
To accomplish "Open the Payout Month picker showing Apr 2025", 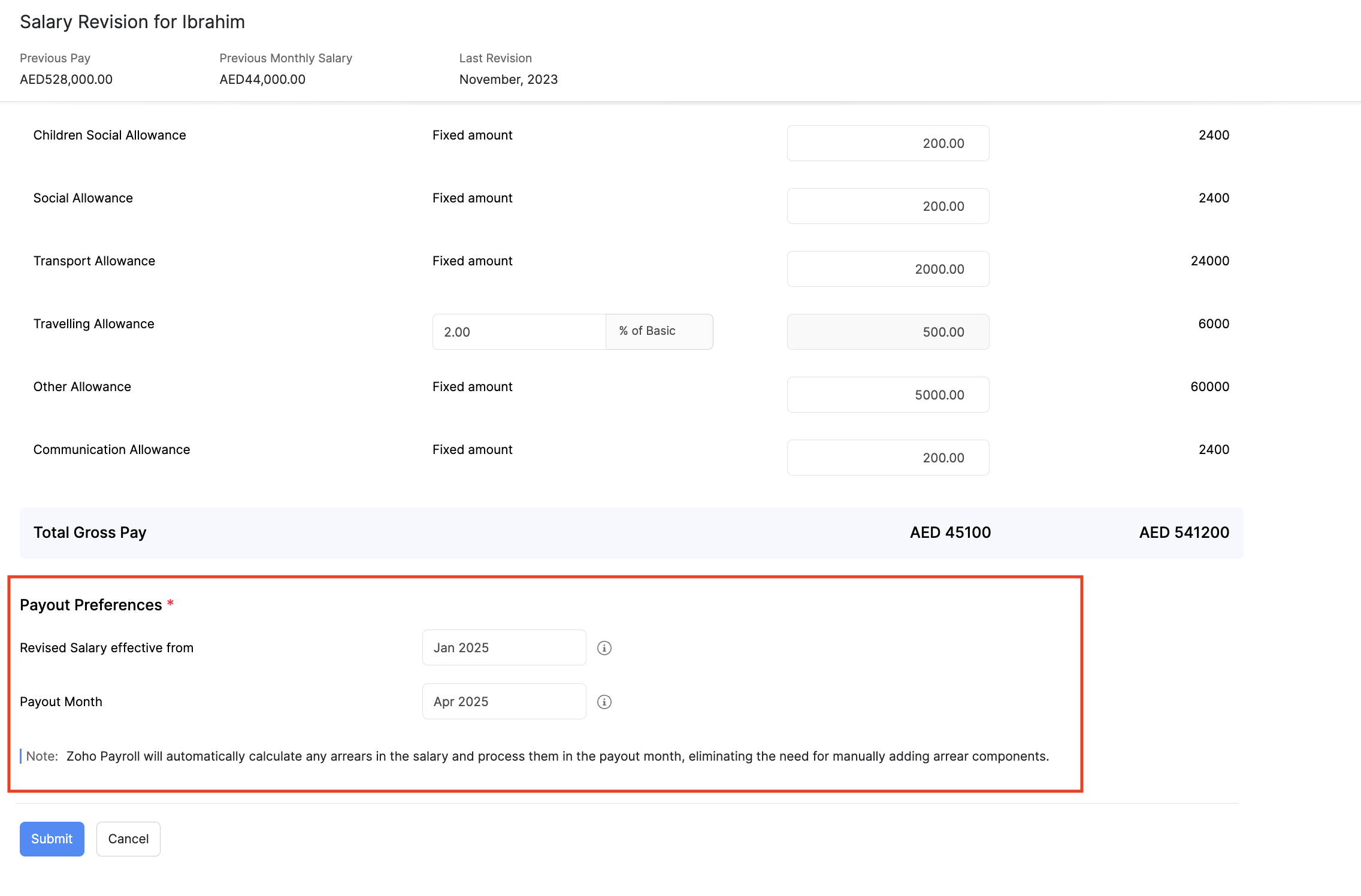I will click(x=504, y=701).
